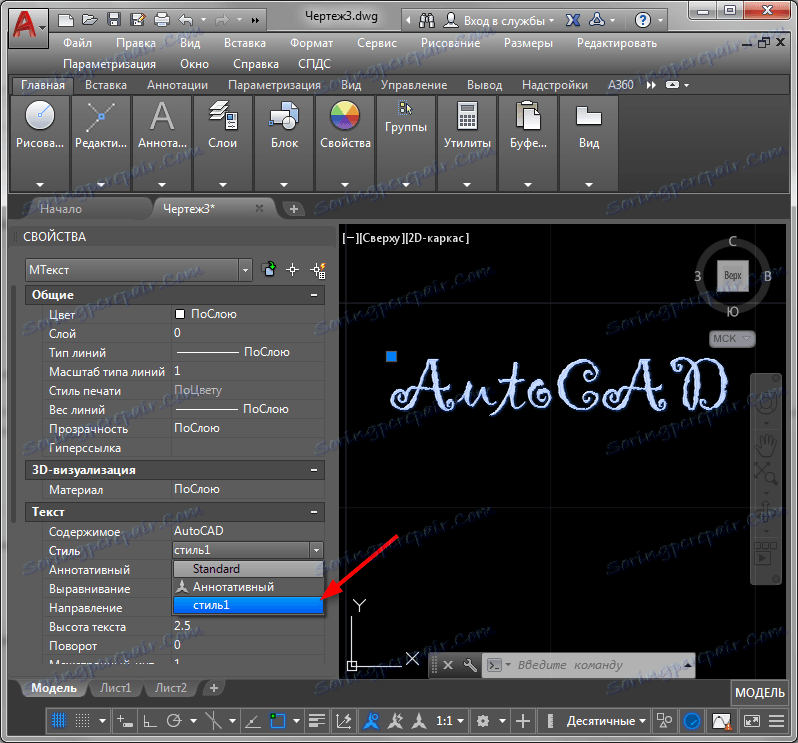Open the Свойства color wheel panel

(x=345, y=143)
